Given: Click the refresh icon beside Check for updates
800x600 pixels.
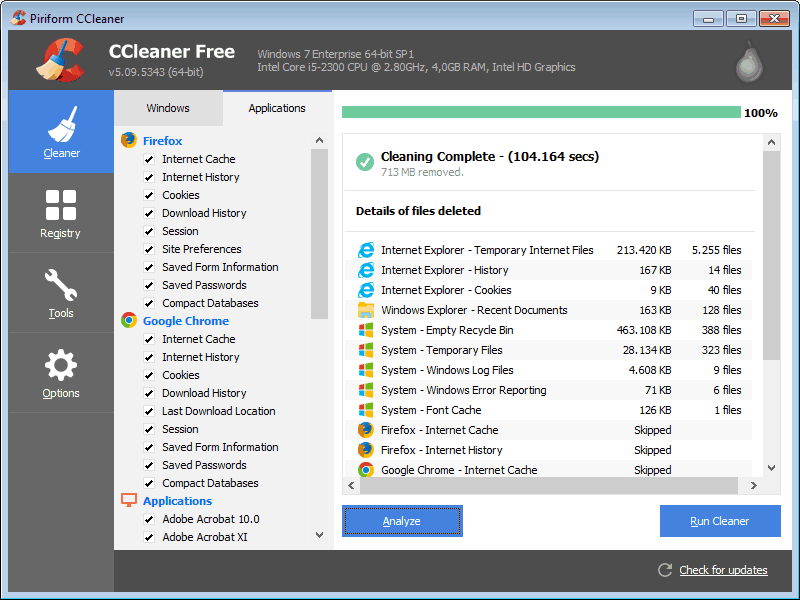Looking at the screenshot, I should (665, 570).
